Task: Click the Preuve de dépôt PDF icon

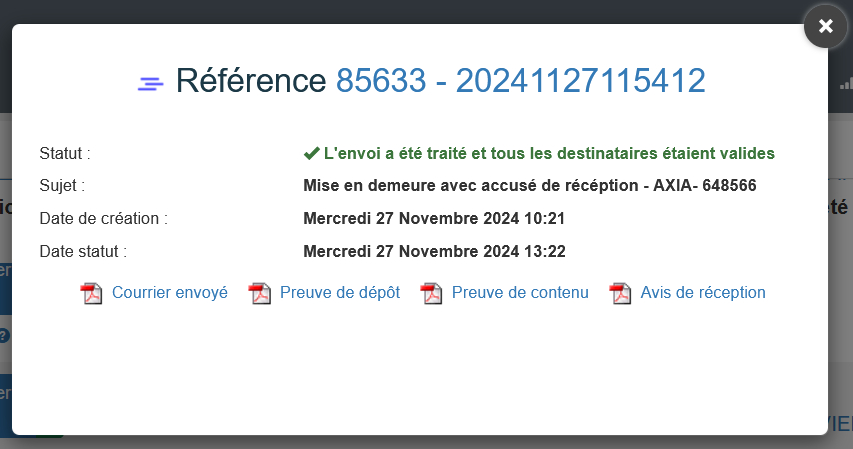Action: [x=260, y=293]
